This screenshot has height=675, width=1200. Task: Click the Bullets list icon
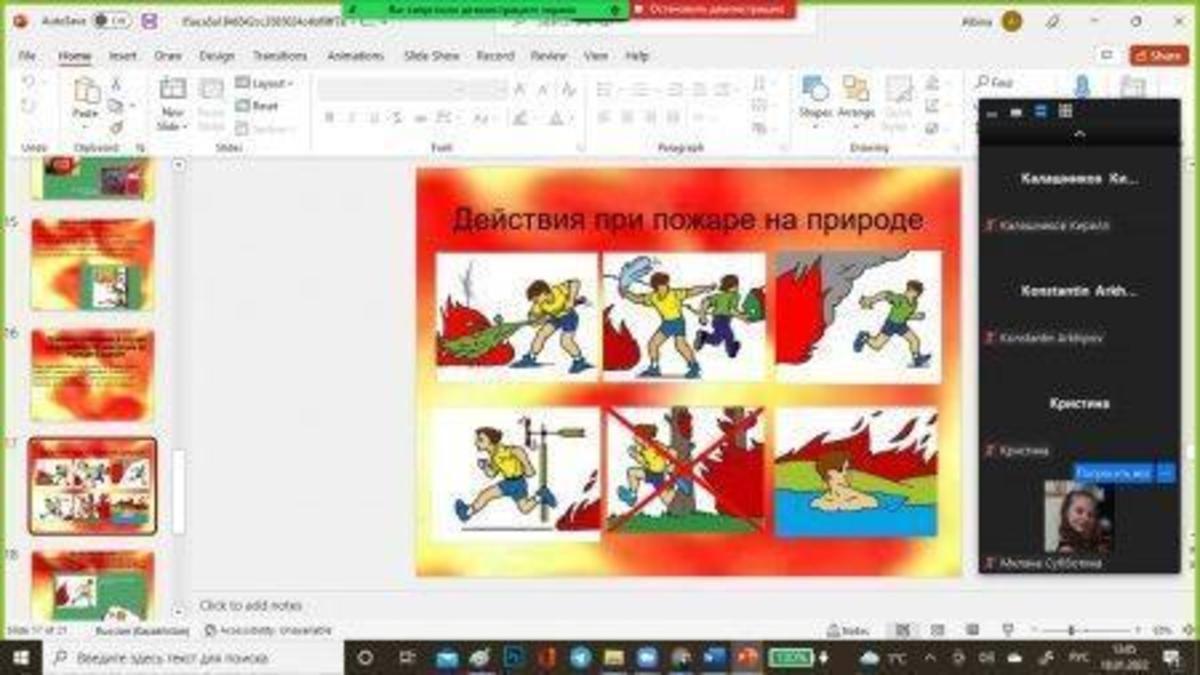(604, 90)
